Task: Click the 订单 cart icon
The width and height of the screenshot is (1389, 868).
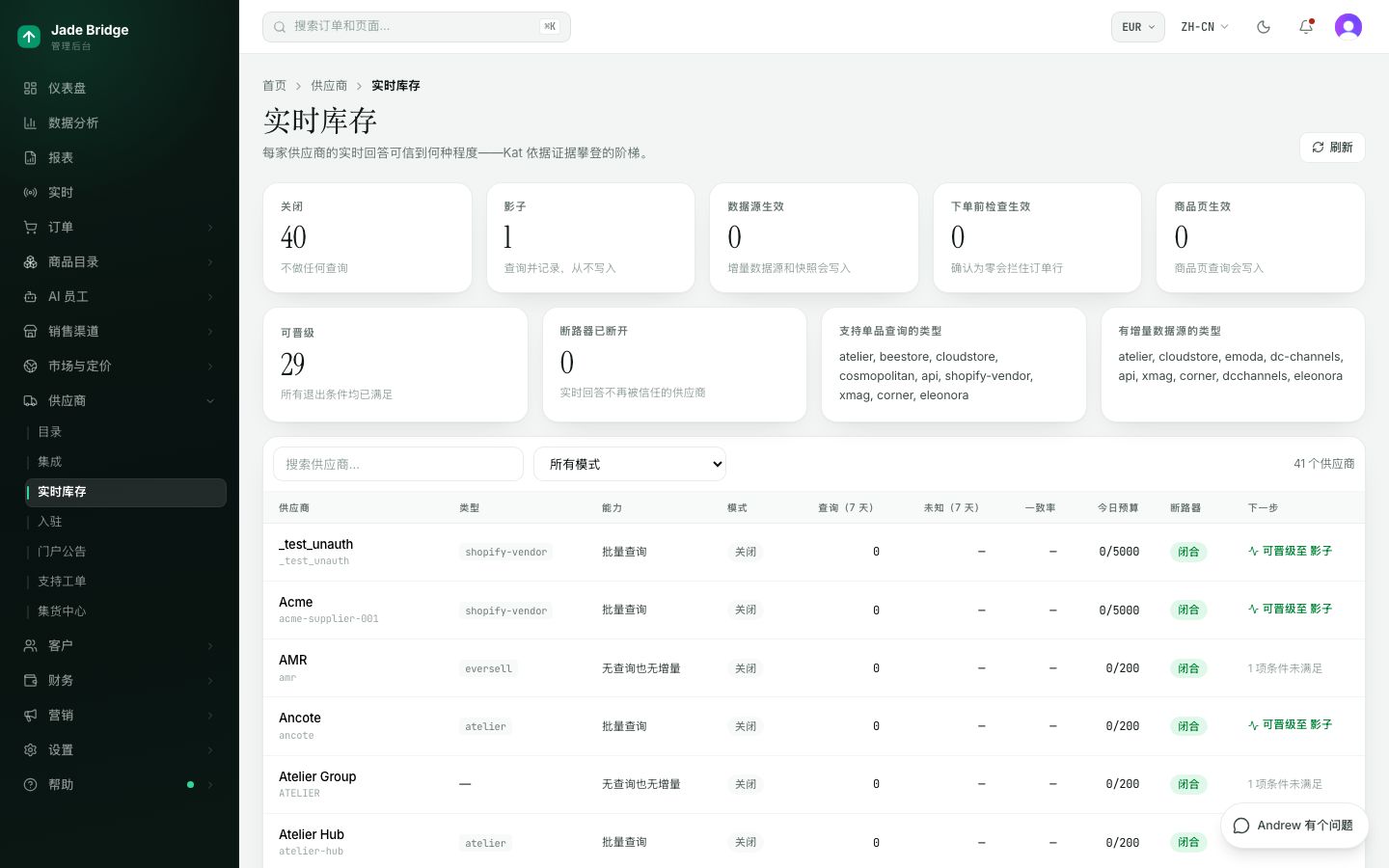Action: (x=31, y=227)
